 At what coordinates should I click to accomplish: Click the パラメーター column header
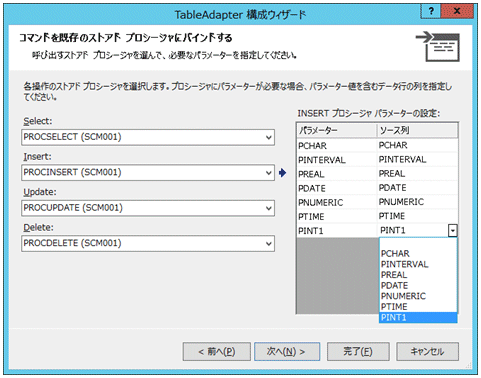click(x=337, y=130)
